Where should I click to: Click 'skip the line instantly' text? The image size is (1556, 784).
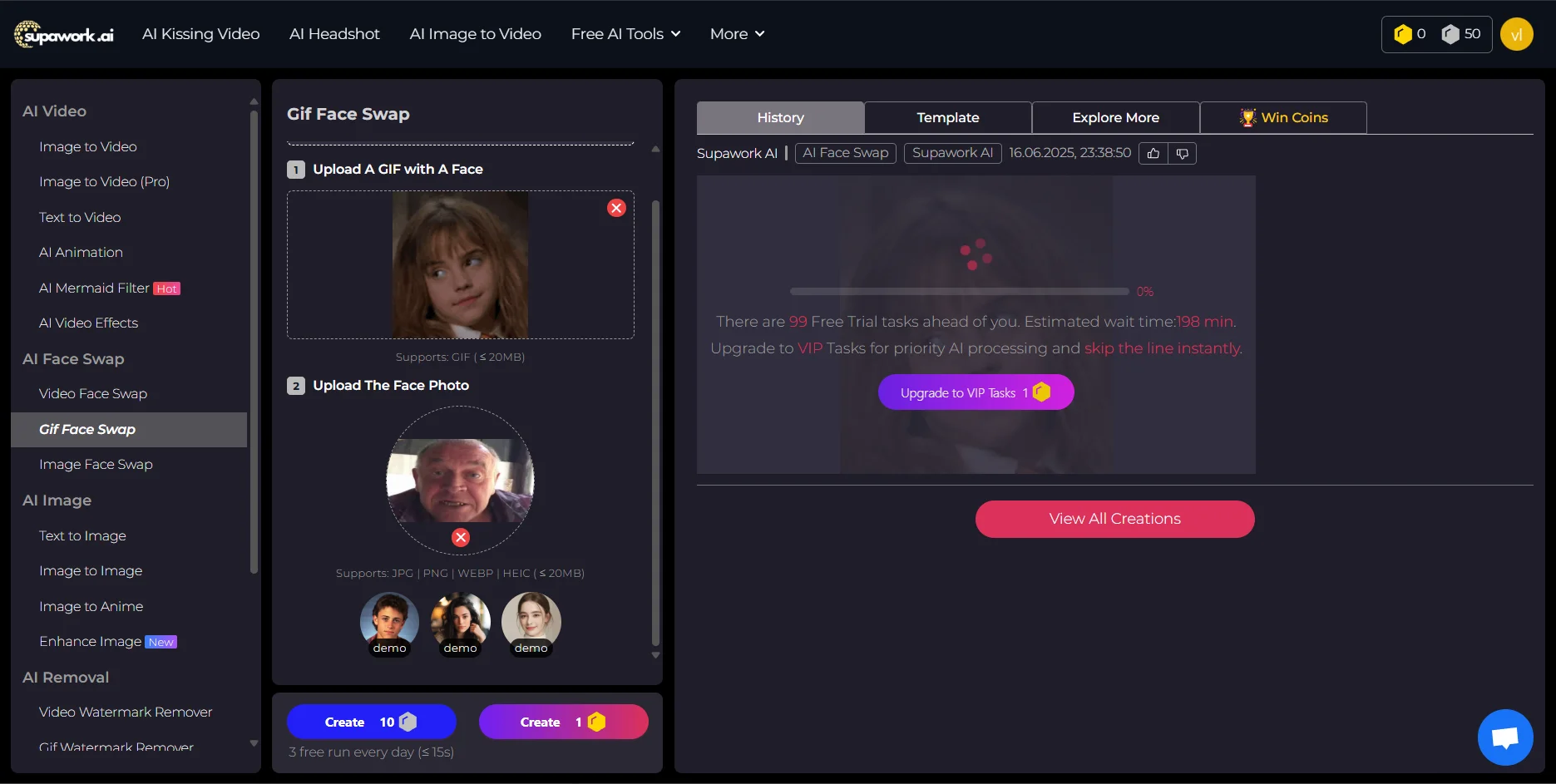(x=1162, y=348)
